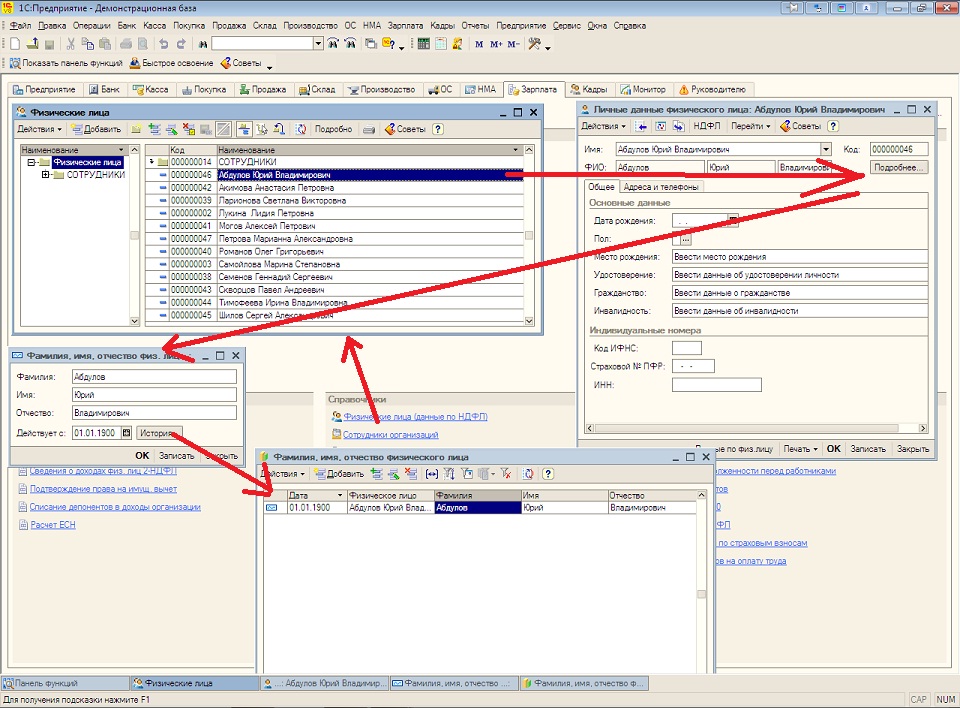
Task: Click the new document icon in main toolbar
Action: (x=15, y=43)
